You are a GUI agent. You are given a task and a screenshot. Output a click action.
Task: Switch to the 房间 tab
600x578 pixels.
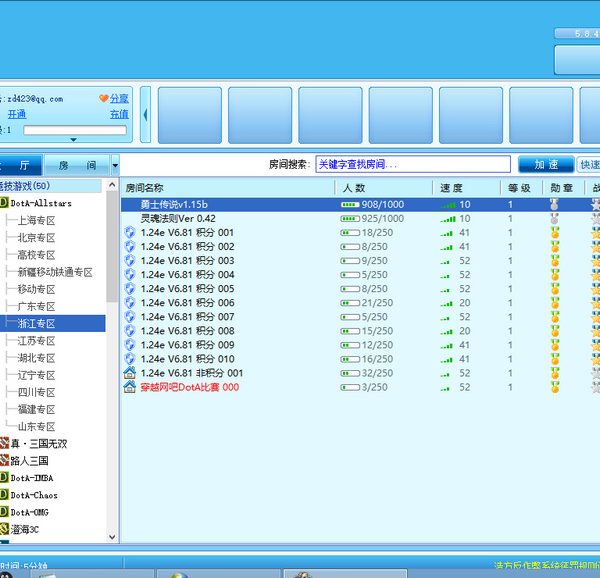click(x=77, y=165)
